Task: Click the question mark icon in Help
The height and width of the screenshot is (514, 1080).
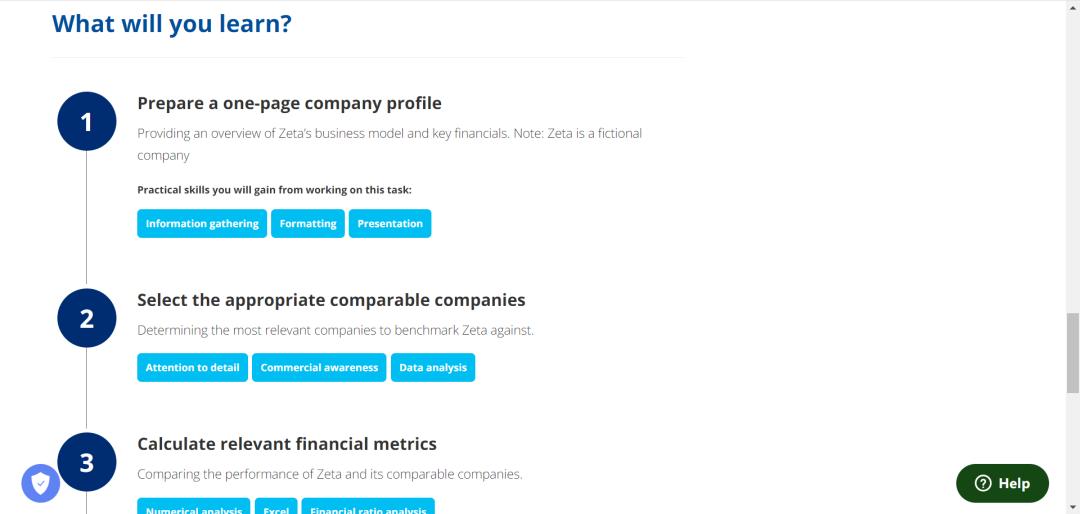Action: tap(983, 483)
